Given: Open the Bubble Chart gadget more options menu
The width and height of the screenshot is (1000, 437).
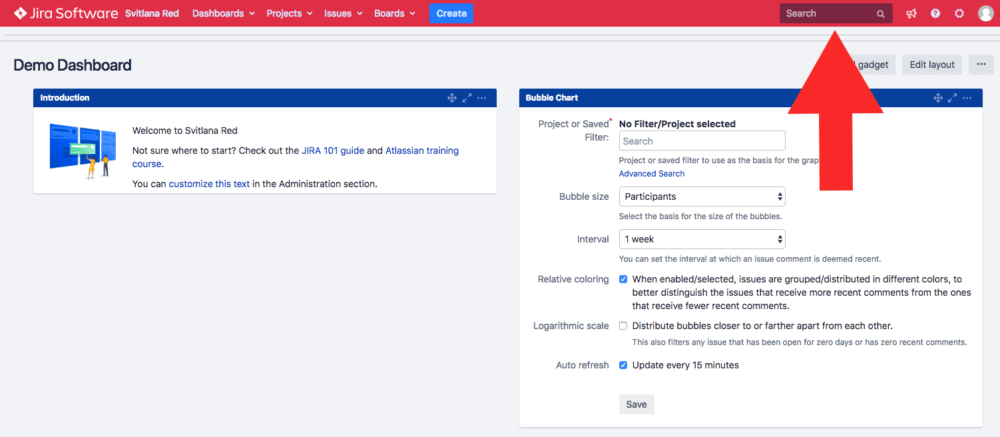Looking at the screenshot, I should point(967,98).
